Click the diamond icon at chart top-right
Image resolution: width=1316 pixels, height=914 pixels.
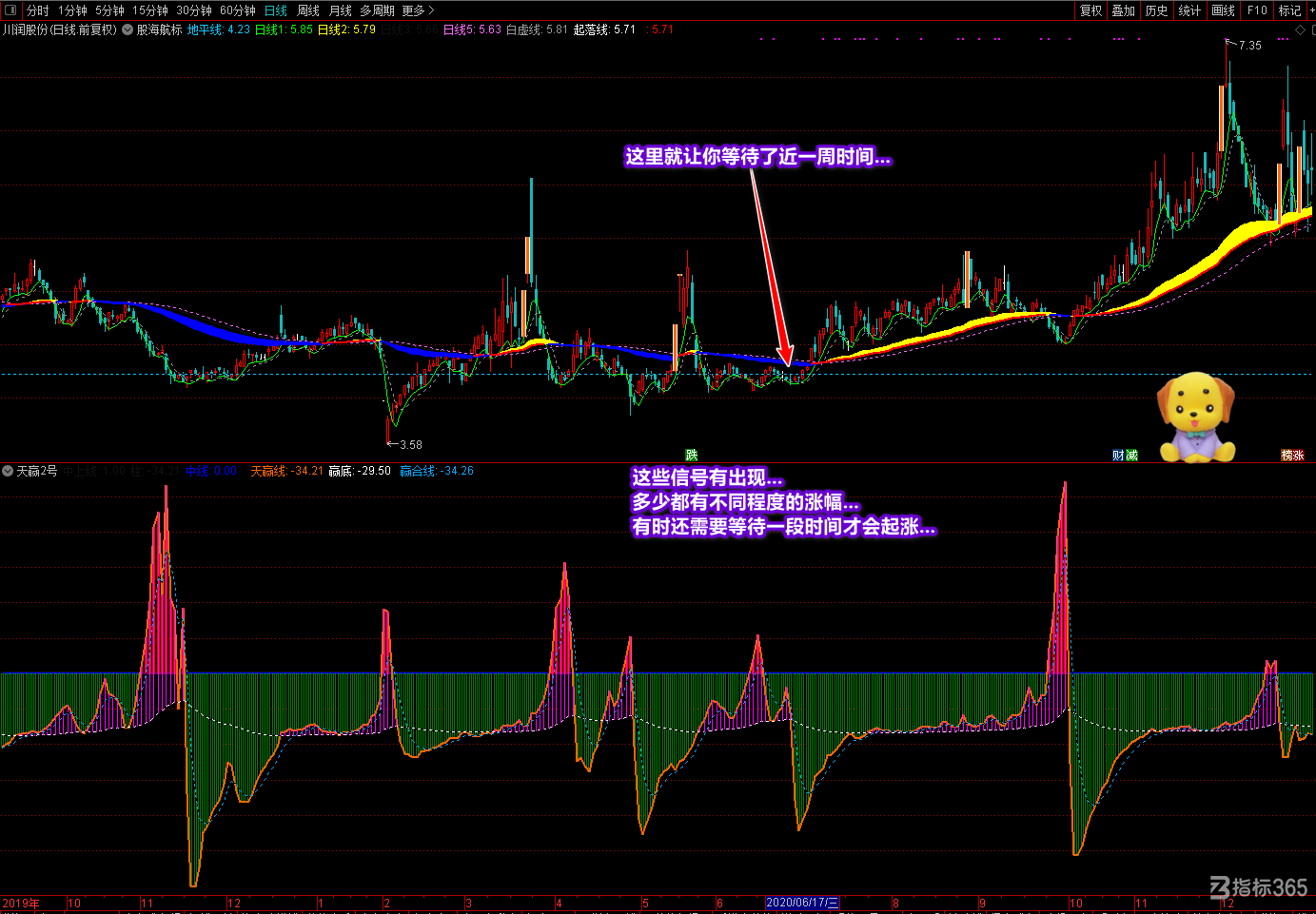click(1301, 30)
